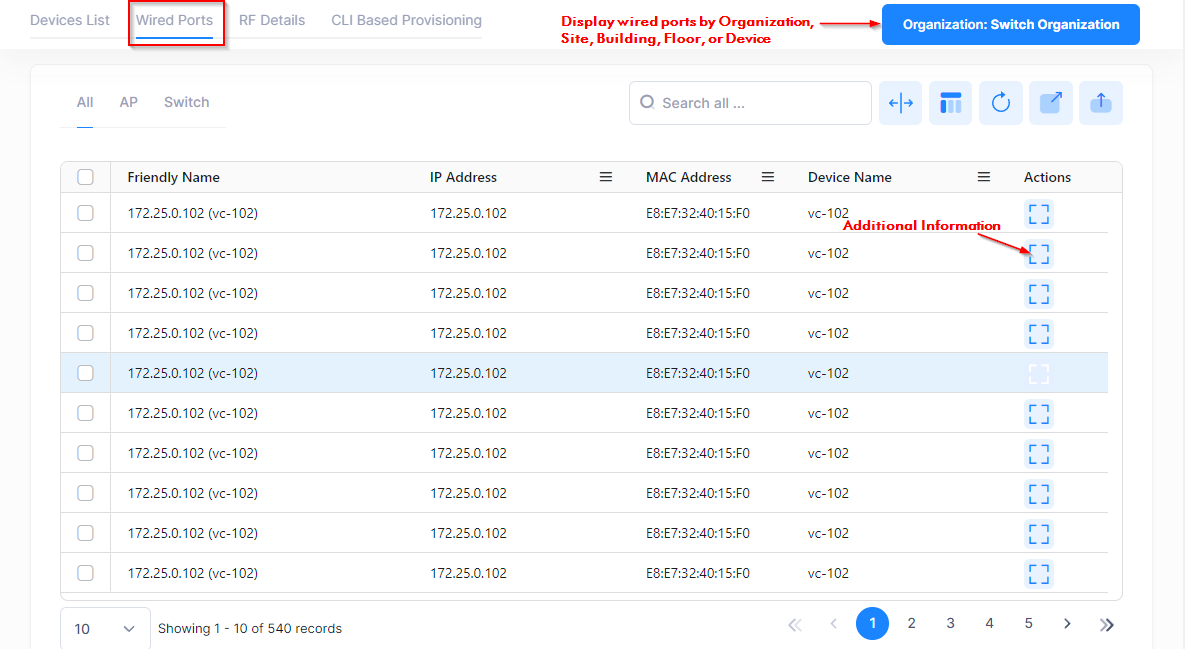Jump to the last page double arrow
Screen dimensions: 1185x649
[x=1106, y=624]
